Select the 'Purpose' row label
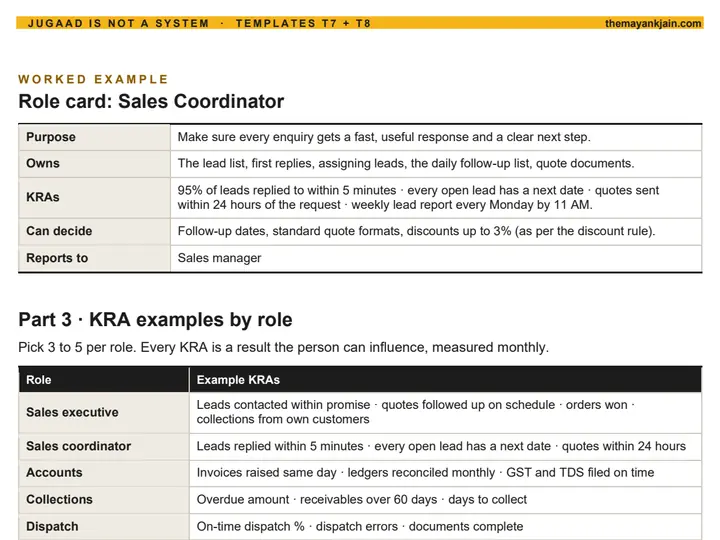Screen dimensions: 720x540 click(x=51, y=137)
